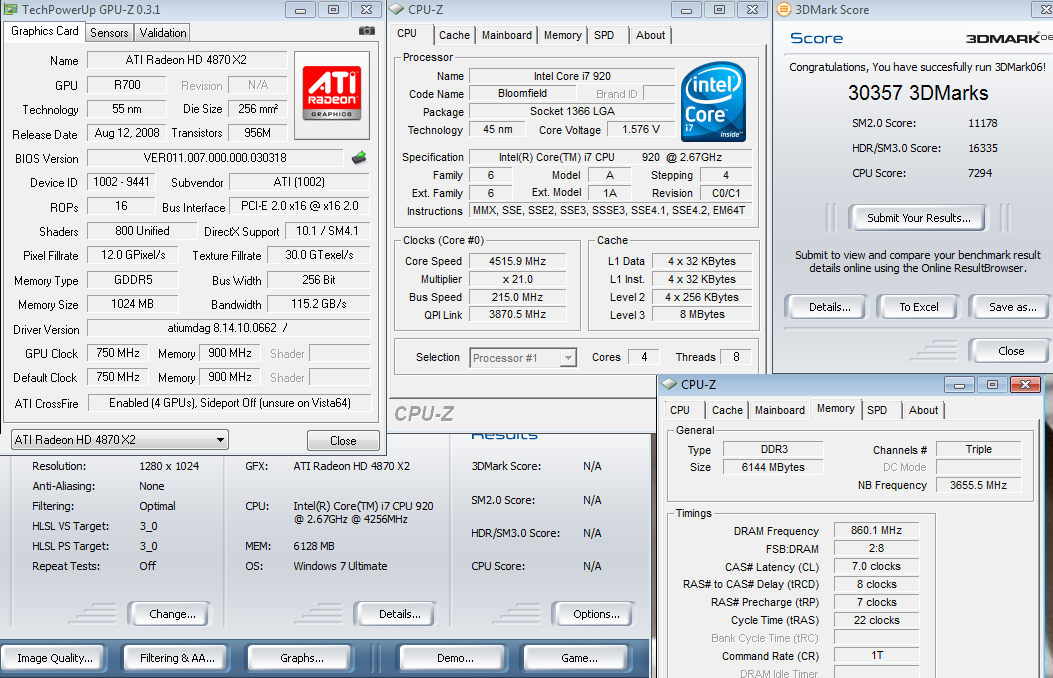Click the CAS# Latency 7.0 clocks field
1053x678 pixels.
click(x=876, y=566)
